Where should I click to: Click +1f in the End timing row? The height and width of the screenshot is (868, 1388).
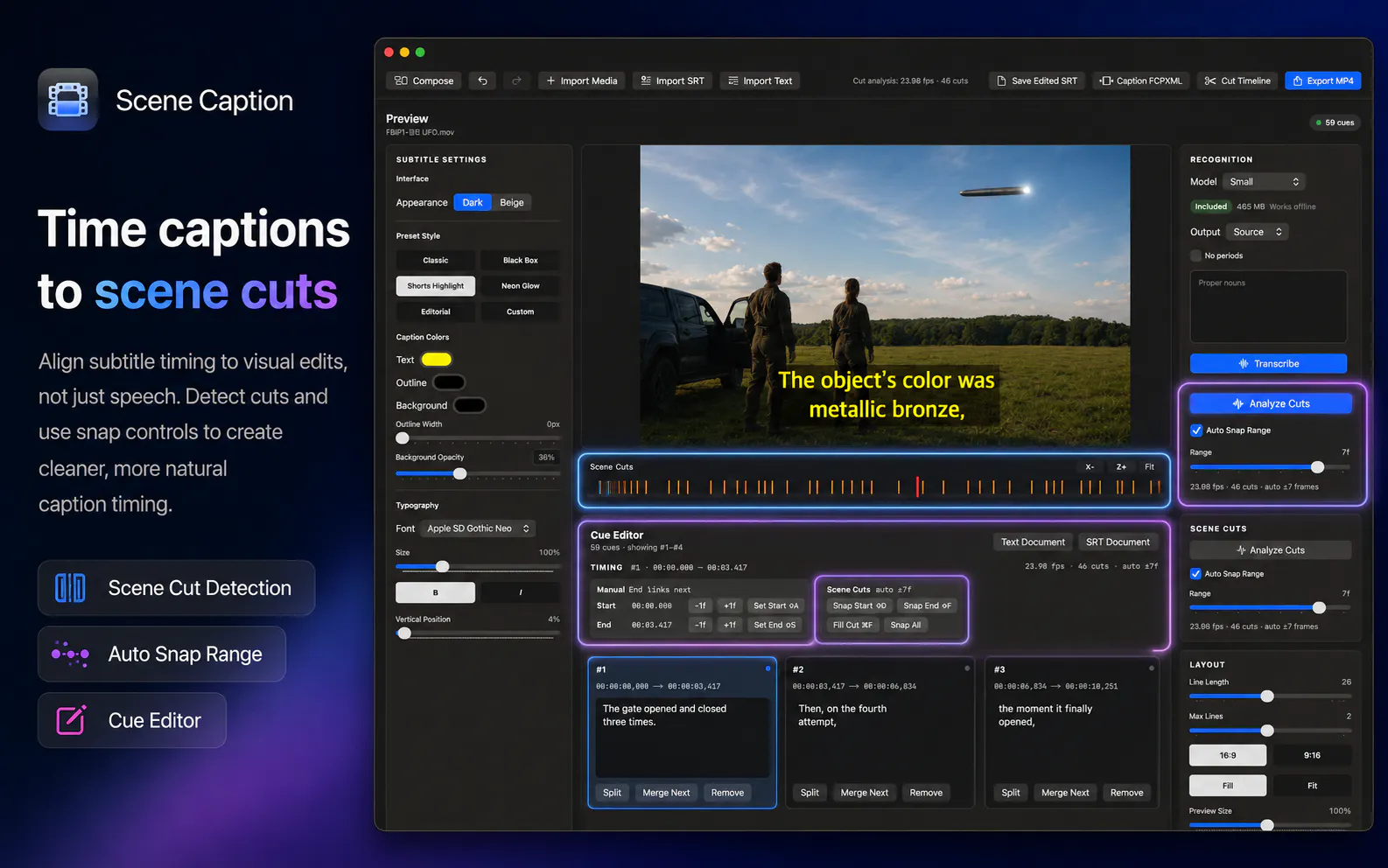point(729,625)
